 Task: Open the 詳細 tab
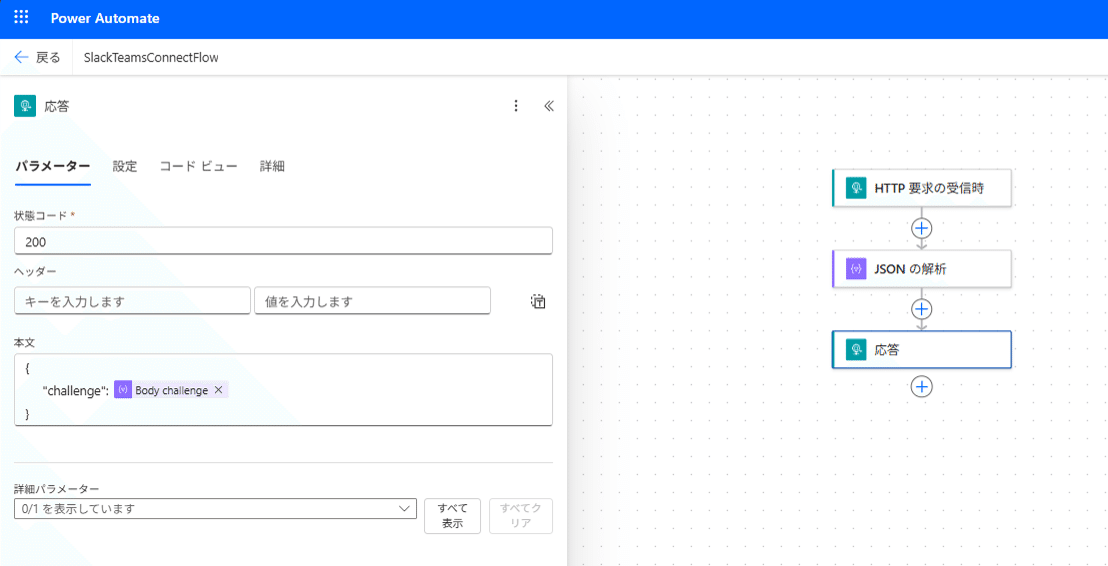coord(272,167)
